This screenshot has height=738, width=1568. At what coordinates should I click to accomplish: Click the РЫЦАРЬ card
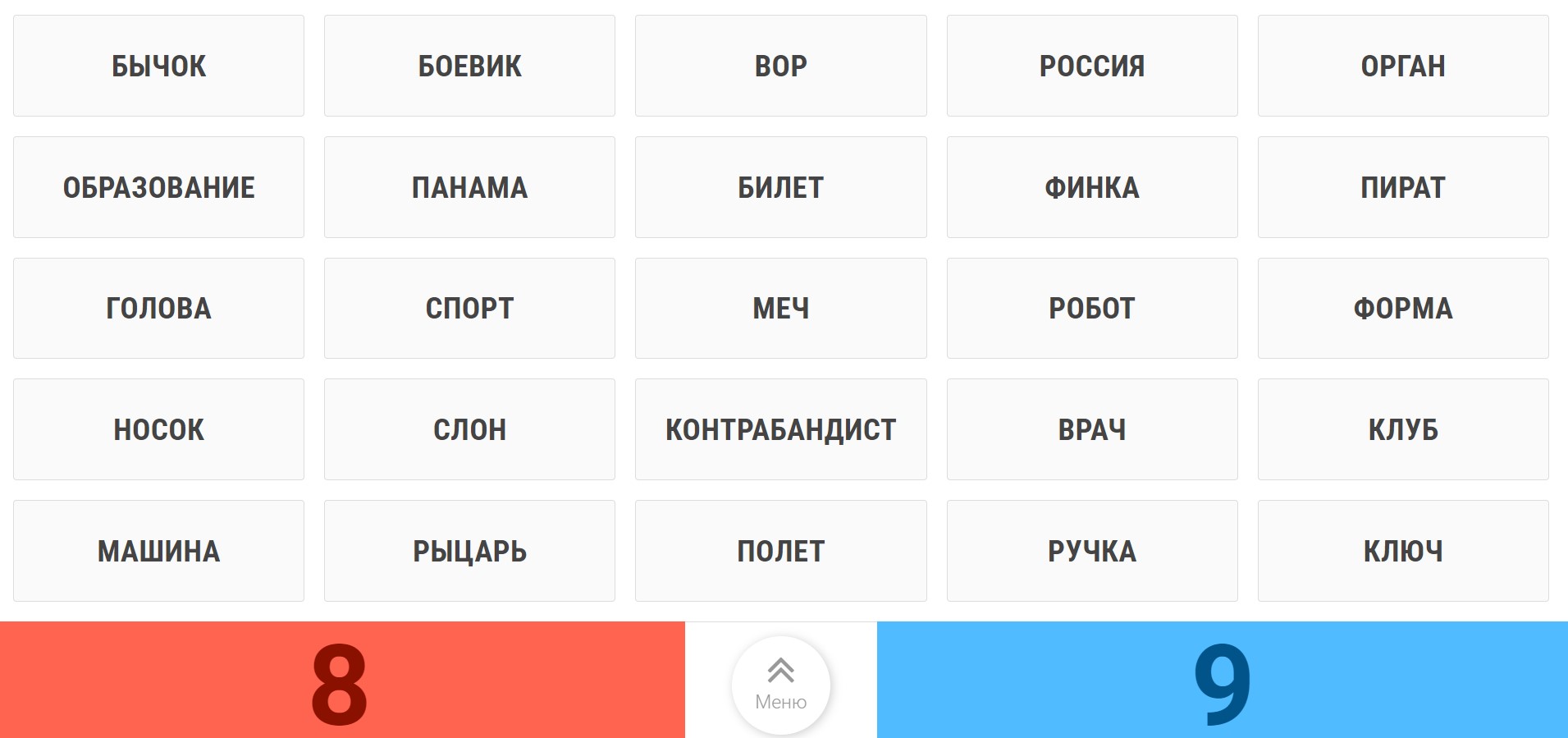pyautogui.click(x=469, y=551)
